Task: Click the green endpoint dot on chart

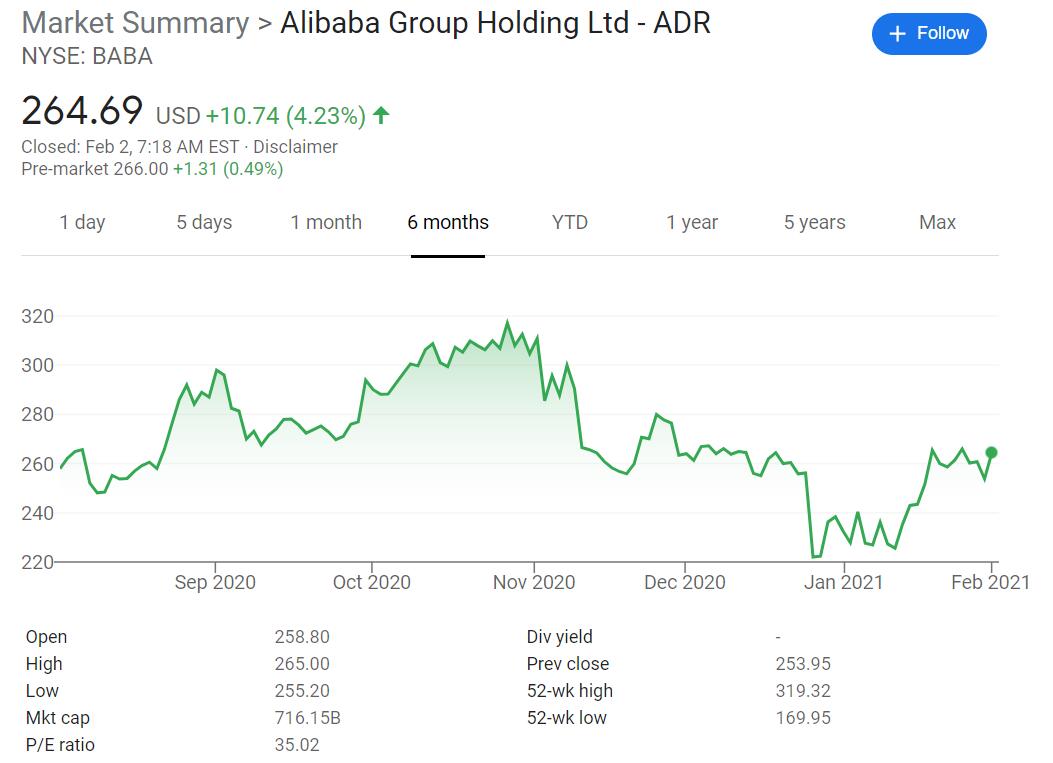Action: click(x=991, y=453)
